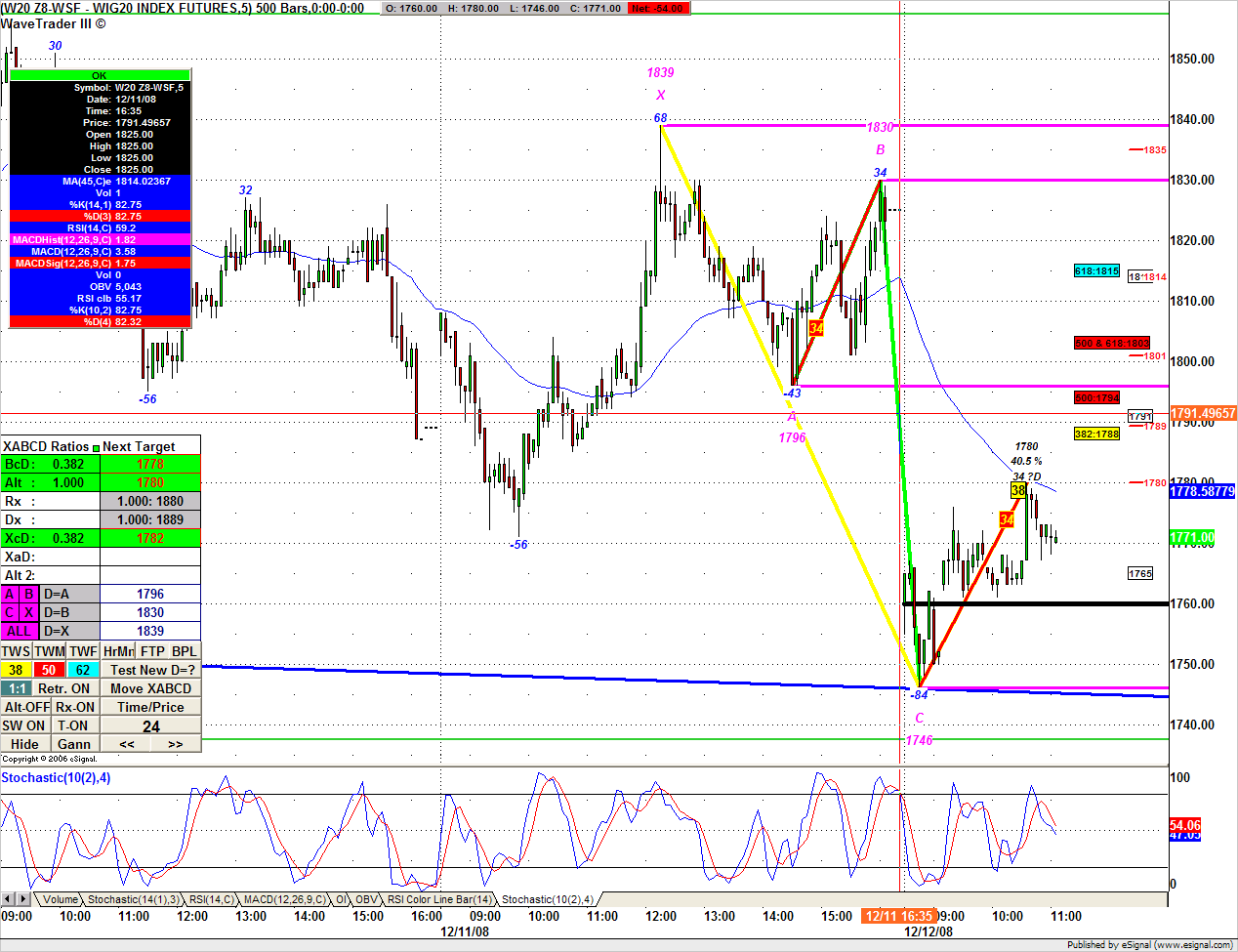1238x952 pixels.
Task: Toggle Alt-OFF setting
Action: click(x=26, y=707)
